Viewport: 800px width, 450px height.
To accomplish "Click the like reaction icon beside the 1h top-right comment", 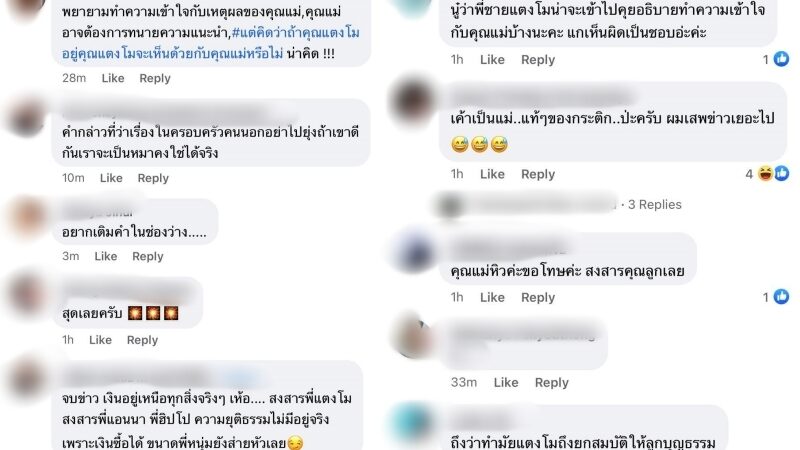I will (781, 59).
